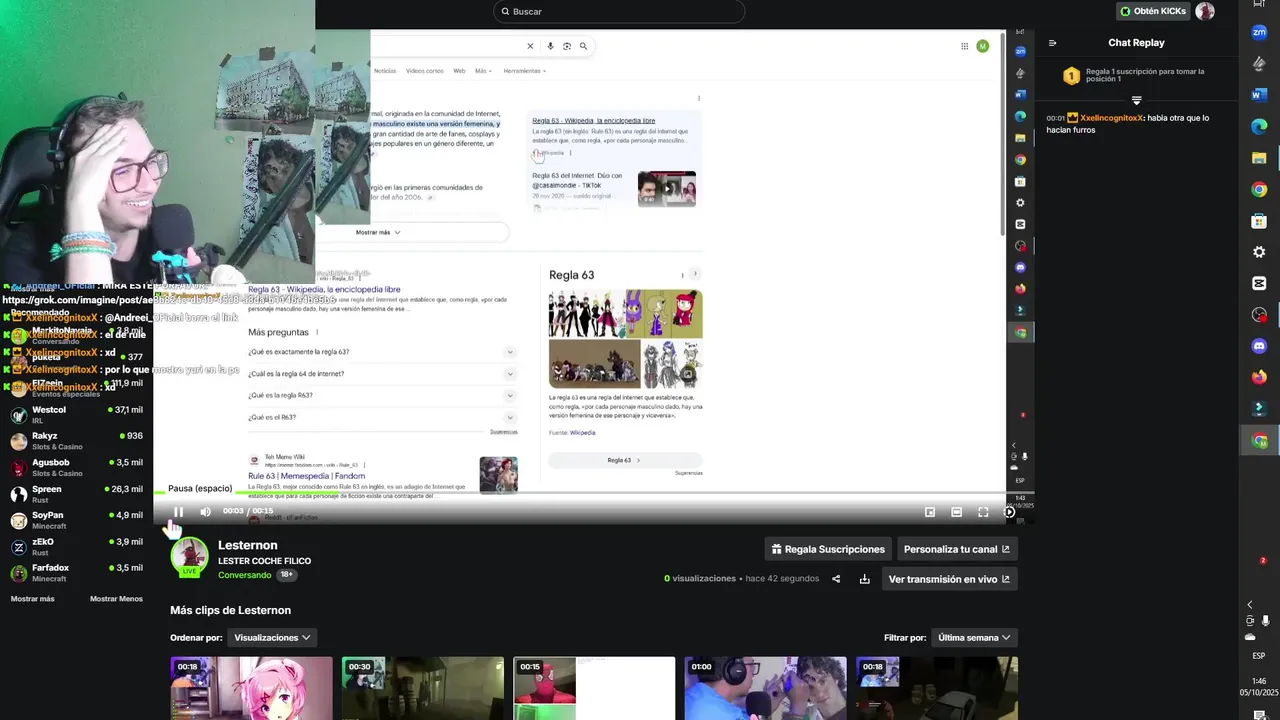1280x720 pixels.
Task: Open Microsoft Edge from the taskbar
Action: [1259, 126]
